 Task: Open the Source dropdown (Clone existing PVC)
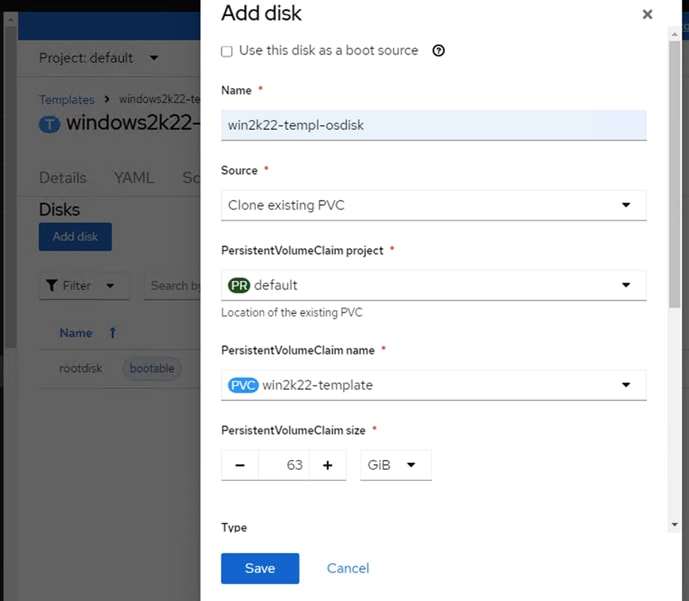(434, 205)
